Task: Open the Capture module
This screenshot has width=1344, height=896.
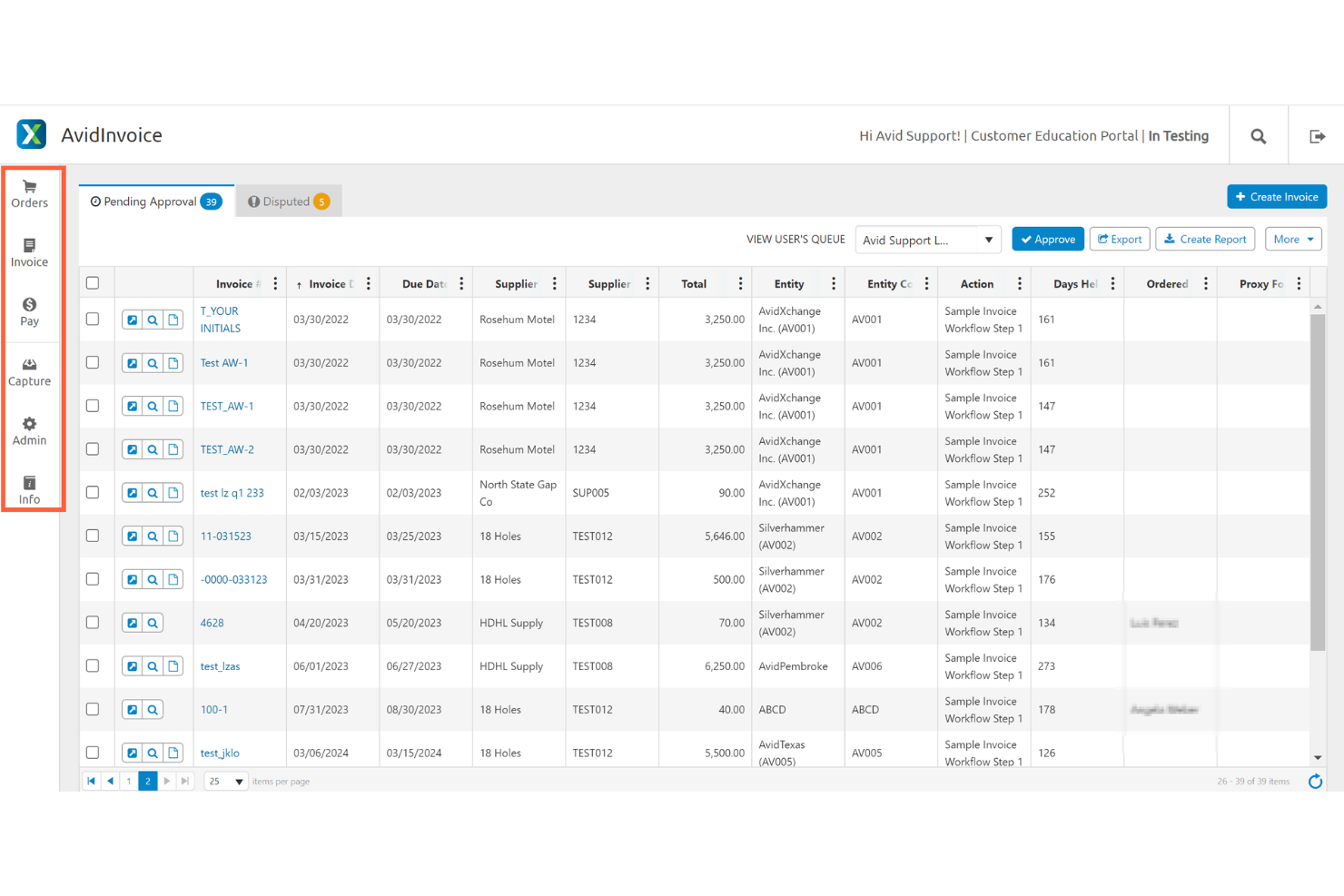Action: click(x=29, y=370)
